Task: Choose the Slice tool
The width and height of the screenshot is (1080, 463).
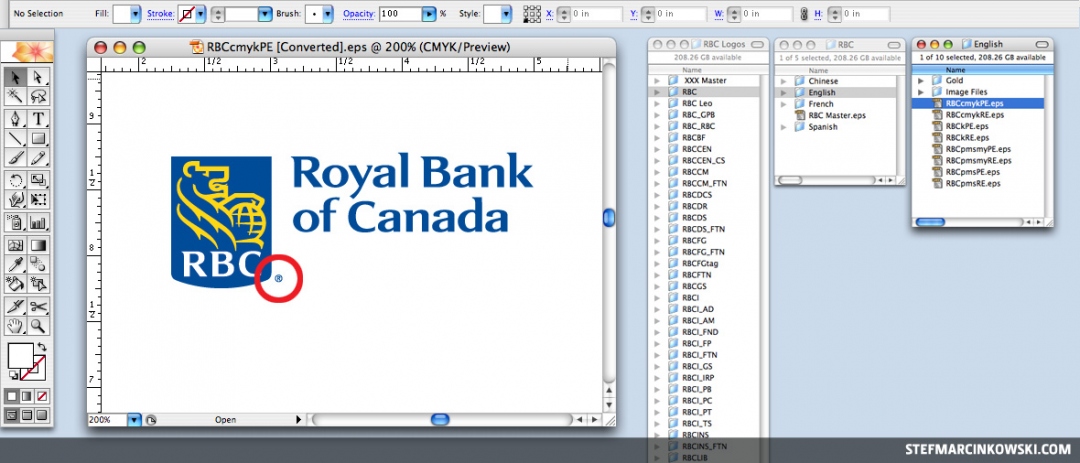Action: pos(16,307)
